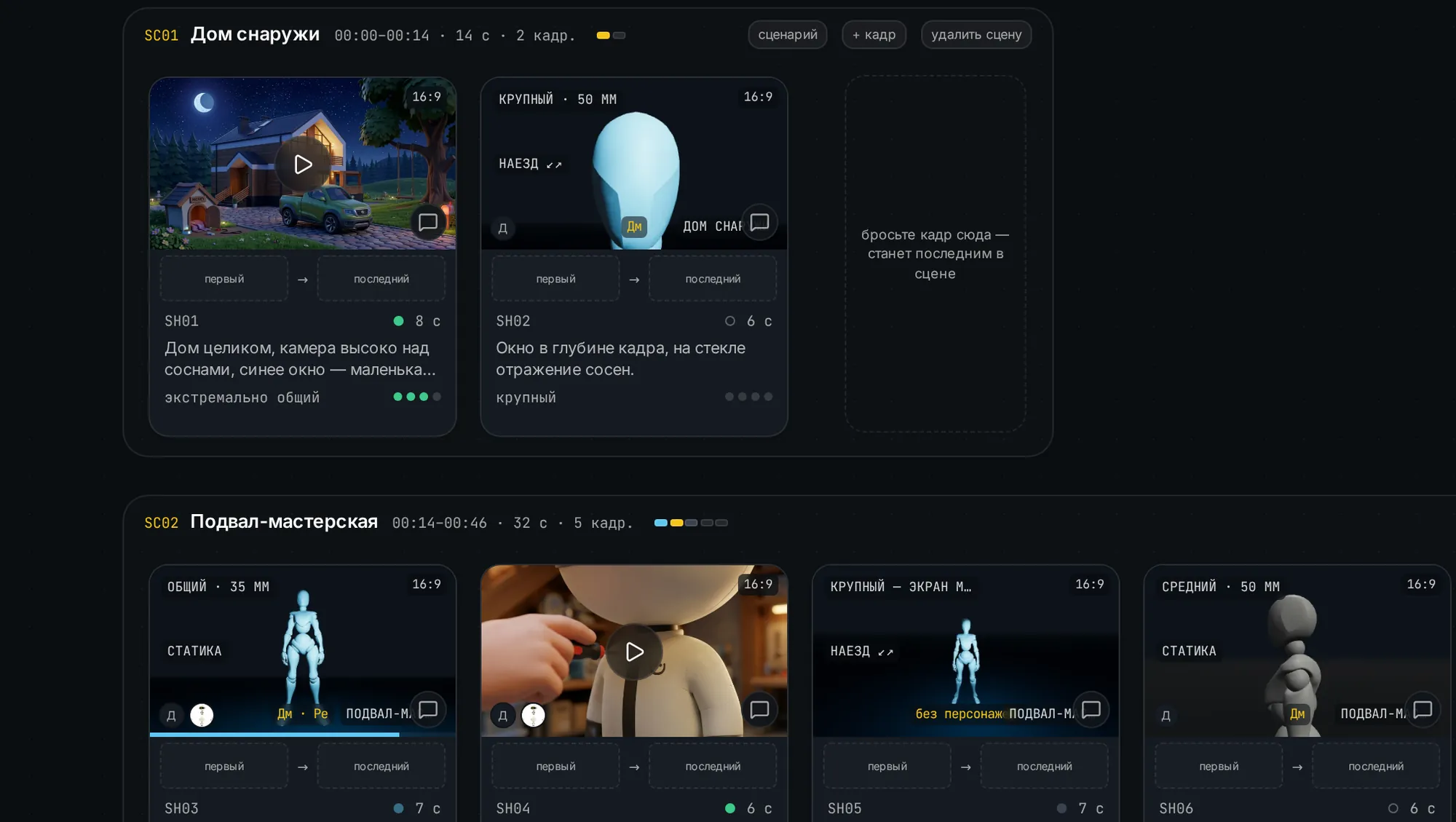Viewport: 1456px width, 822px height.
Task: Open SC01 сценарий button
Action: (x=787, y=35)
